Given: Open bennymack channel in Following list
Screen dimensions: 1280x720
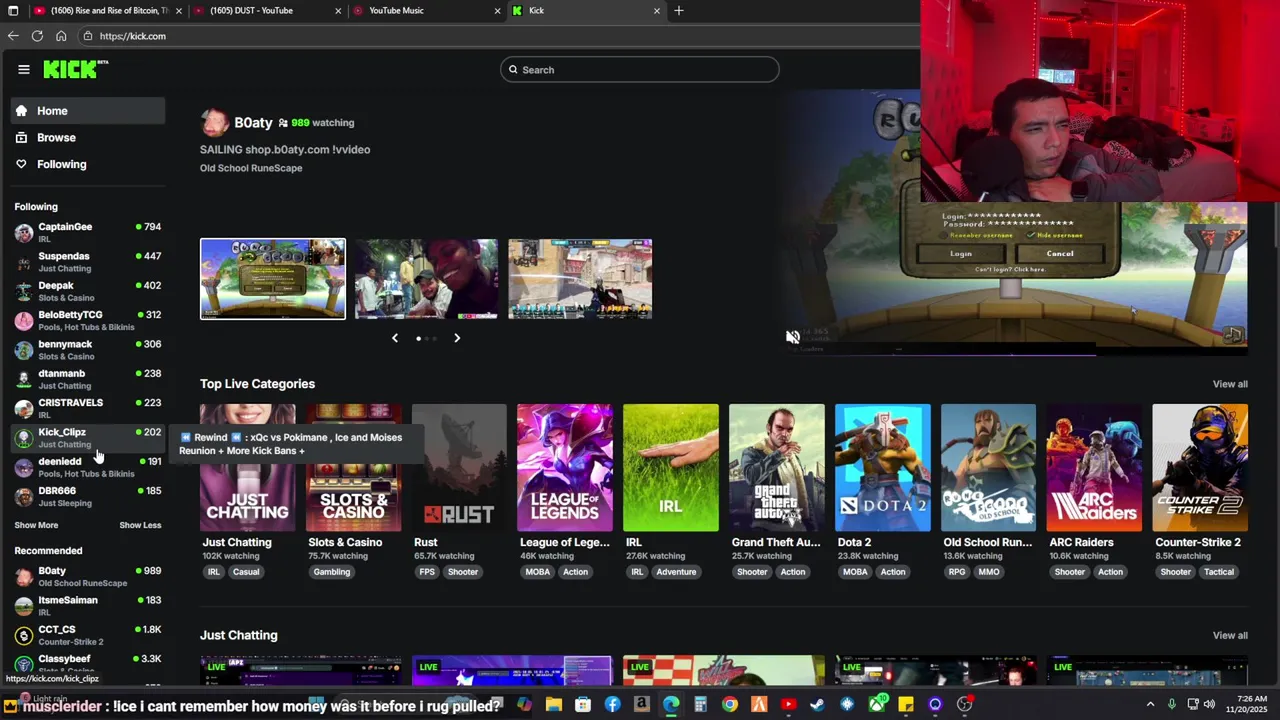Looking at the screenshot, I should (x=88, y=350).
